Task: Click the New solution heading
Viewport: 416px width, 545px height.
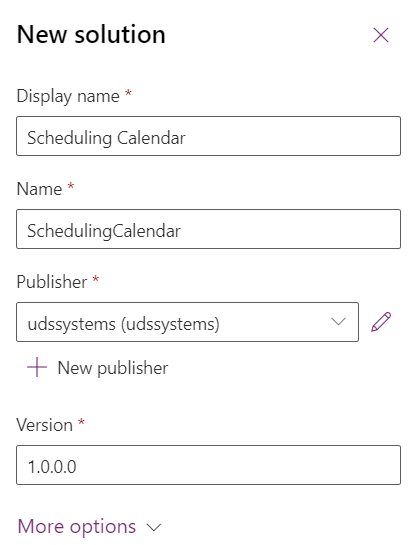Action: coord(91,34)
